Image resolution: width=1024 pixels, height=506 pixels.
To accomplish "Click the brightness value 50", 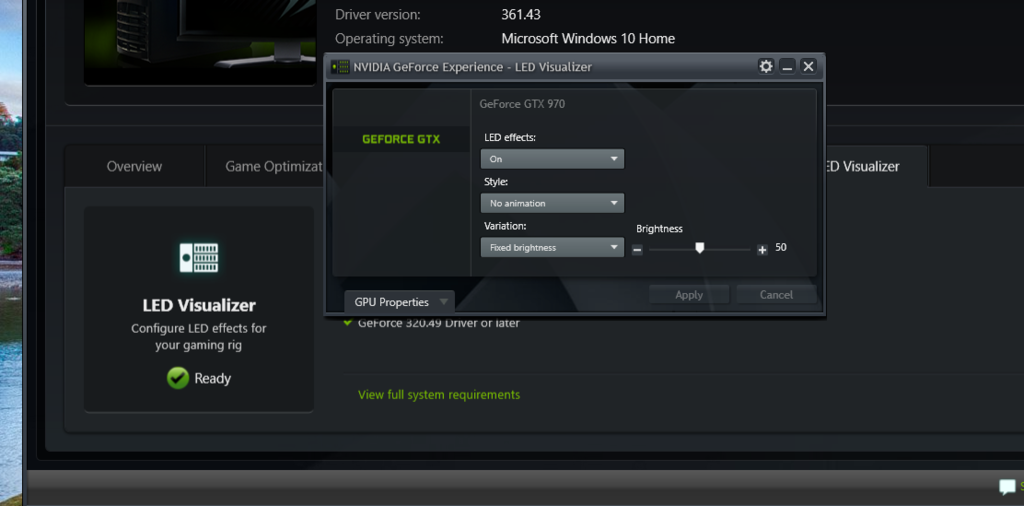I will coord(780,247).
